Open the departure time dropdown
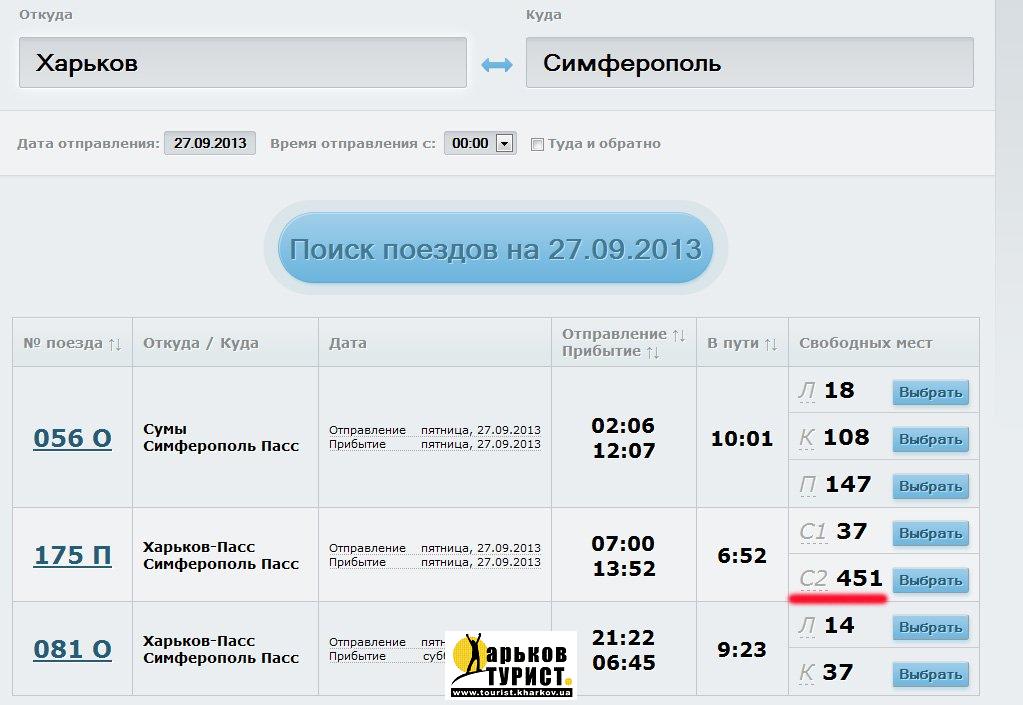The height and width of the screenshot is (705, 1023). 505,143
